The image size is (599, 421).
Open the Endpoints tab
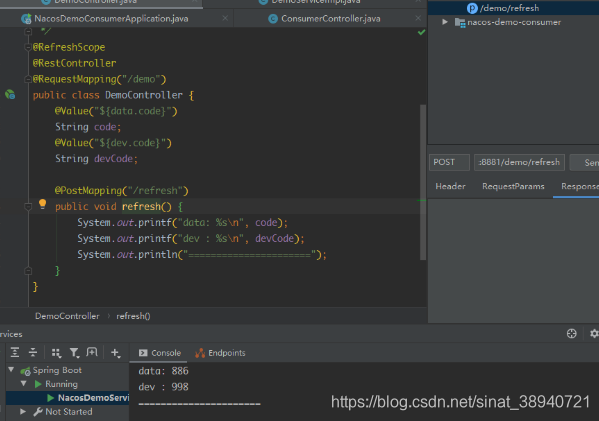pyautogui.click(x=220, y=353)
